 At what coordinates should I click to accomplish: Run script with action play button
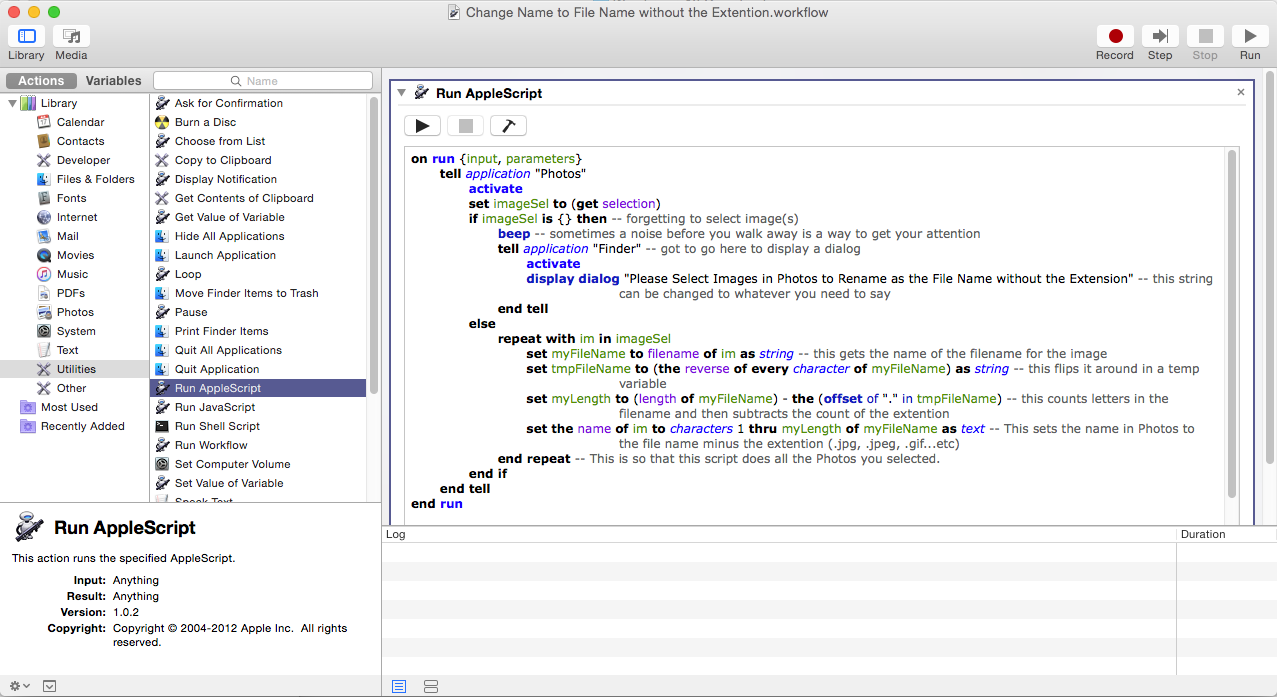pyautogui.click(x=422, y=126)
